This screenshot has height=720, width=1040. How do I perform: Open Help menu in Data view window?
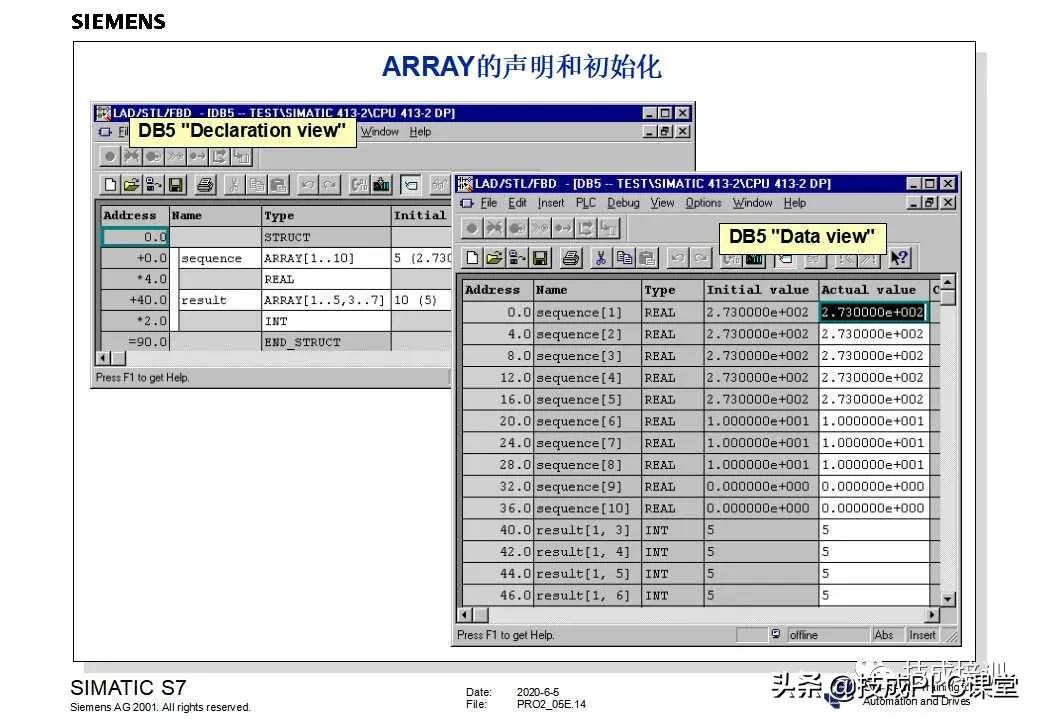(x=795, y=203)
